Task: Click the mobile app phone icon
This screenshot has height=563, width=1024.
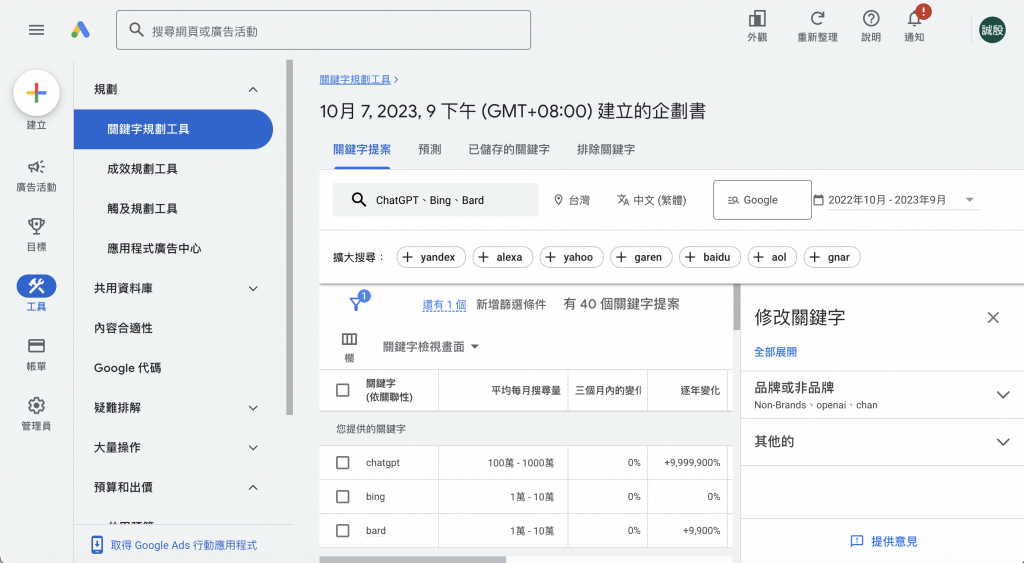Action: click(x=97, y=545)
